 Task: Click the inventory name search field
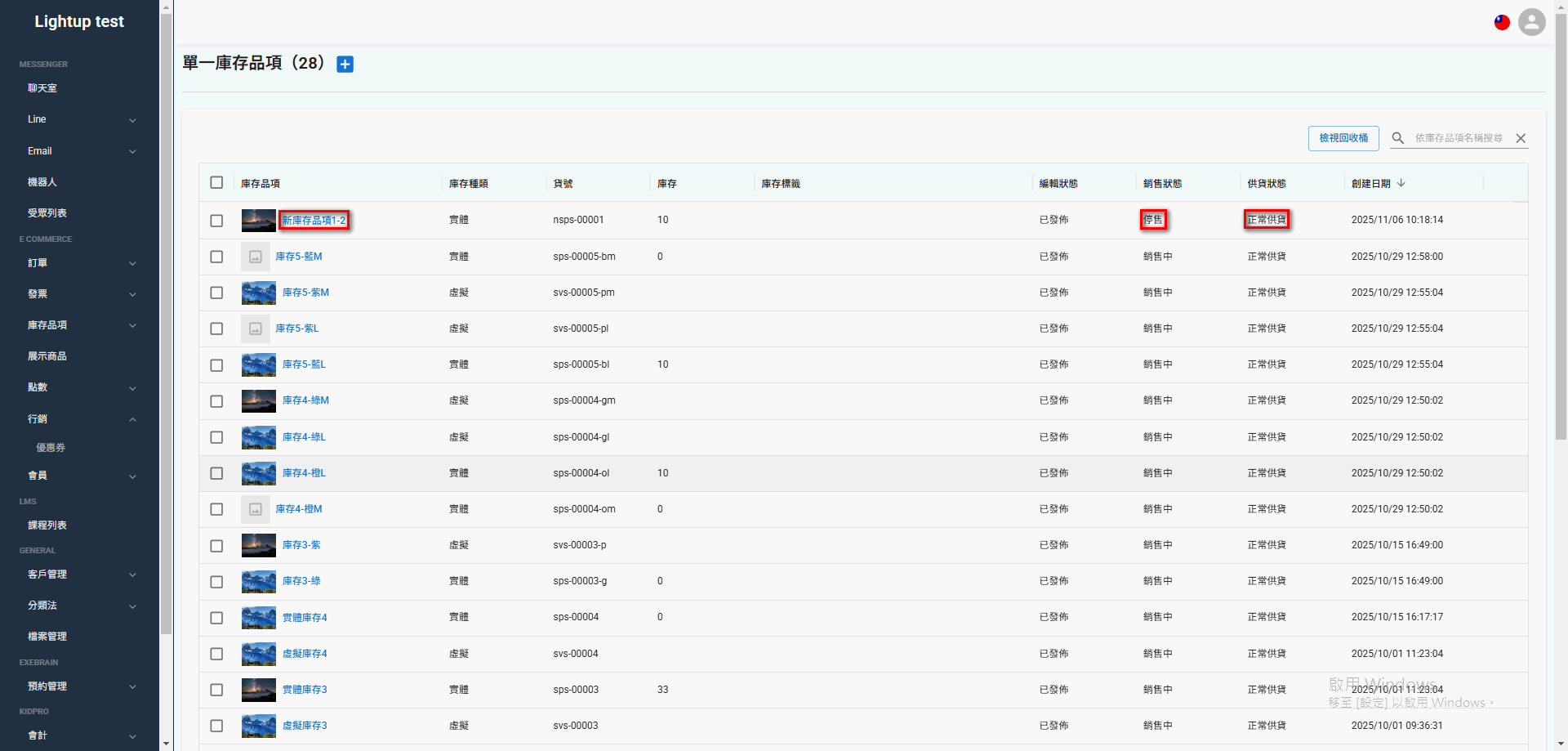(1459, 138)
